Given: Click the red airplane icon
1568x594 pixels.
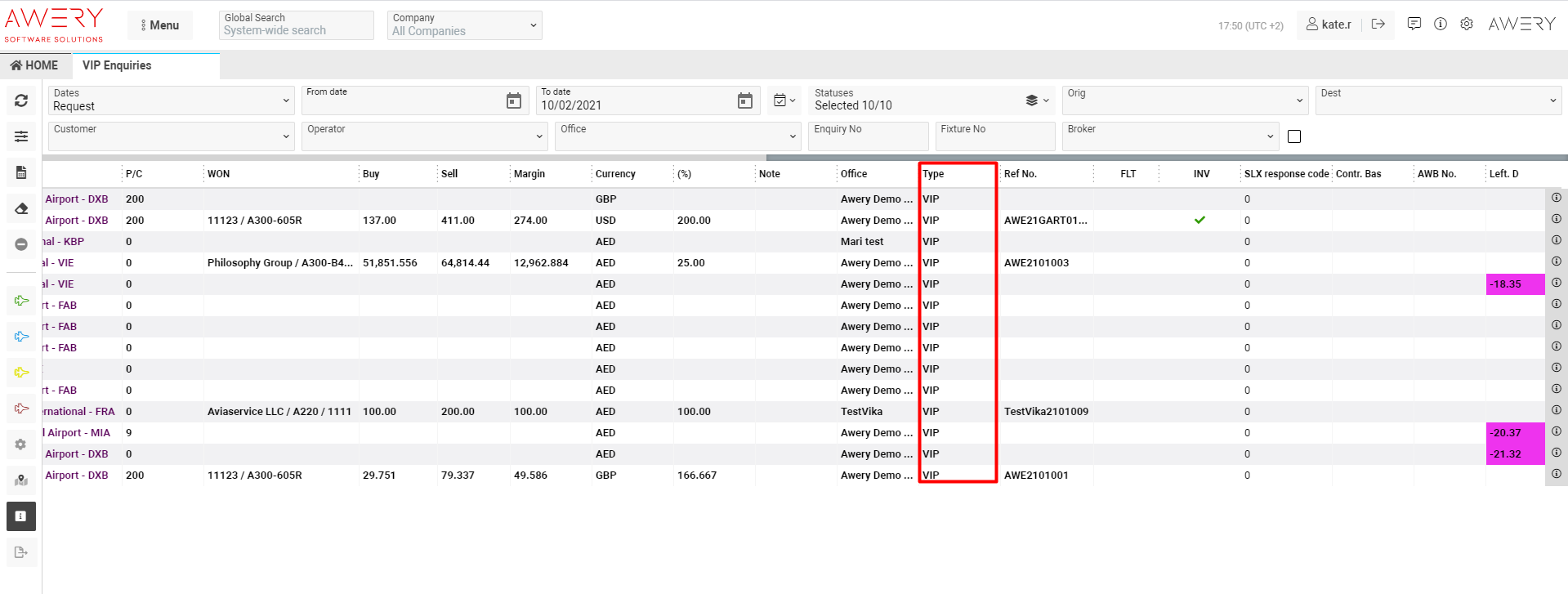Looking at the screenshot, I should 21,409.
